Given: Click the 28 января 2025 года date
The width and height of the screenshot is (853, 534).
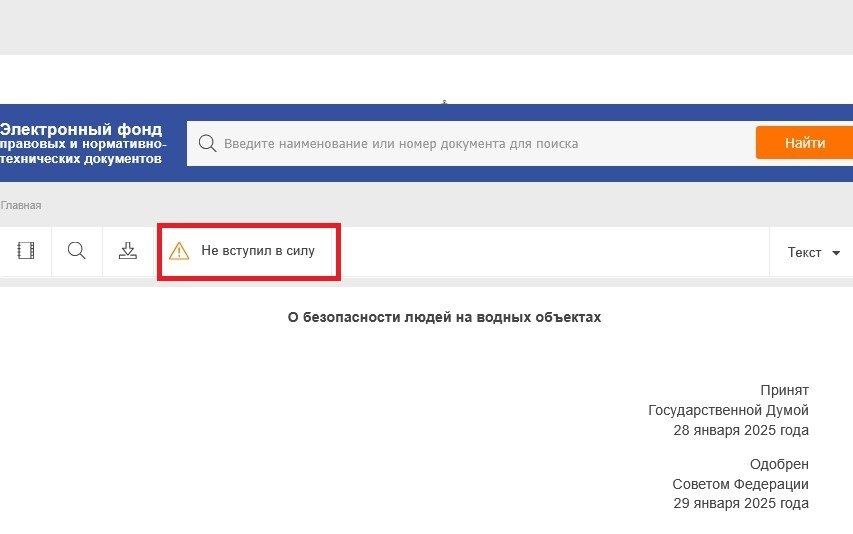Looking at the screenshot, I should click(741, 430).
